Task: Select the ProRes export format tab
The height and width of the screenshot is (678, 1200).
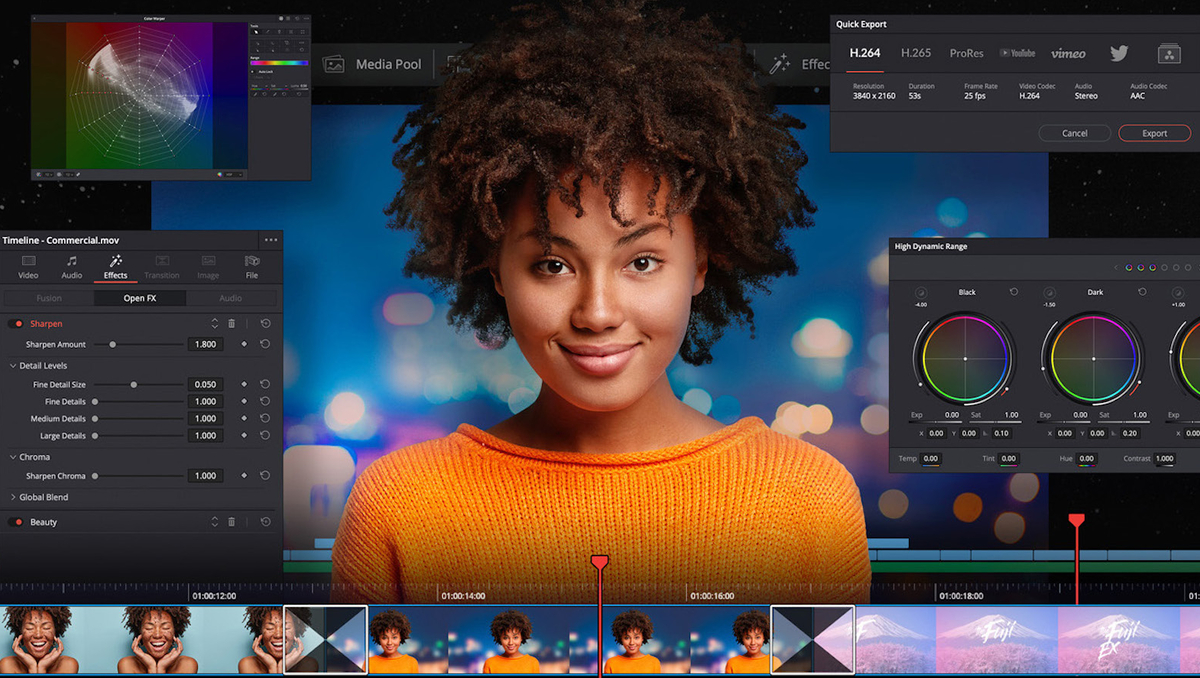Action: [x=967, y=53]
